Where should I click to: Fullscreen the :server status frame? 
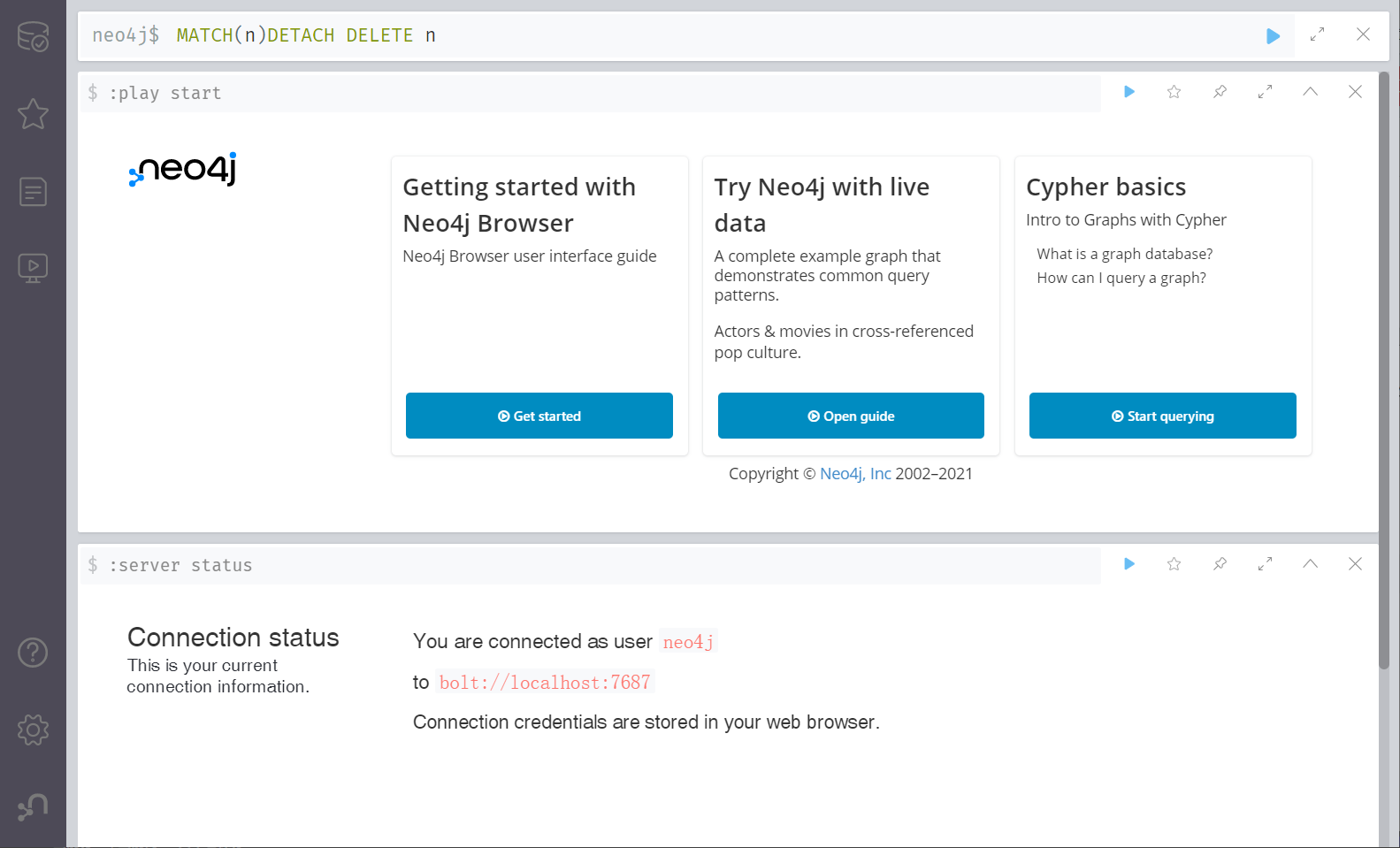1265,563
